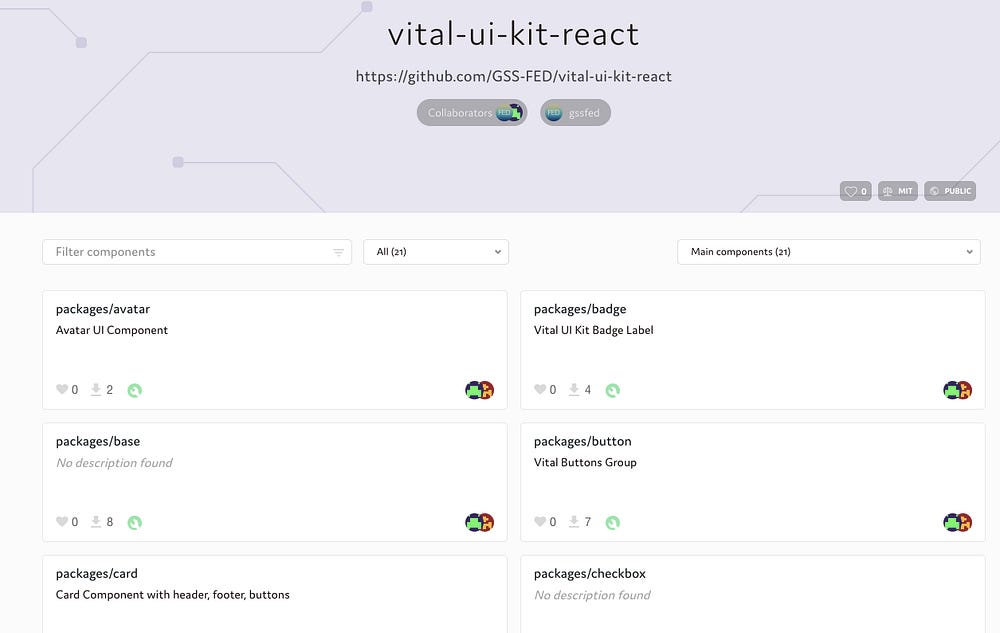Open contributor avatars on packages/base card
Screen dimensions: 1000x633
pos(480,523)
